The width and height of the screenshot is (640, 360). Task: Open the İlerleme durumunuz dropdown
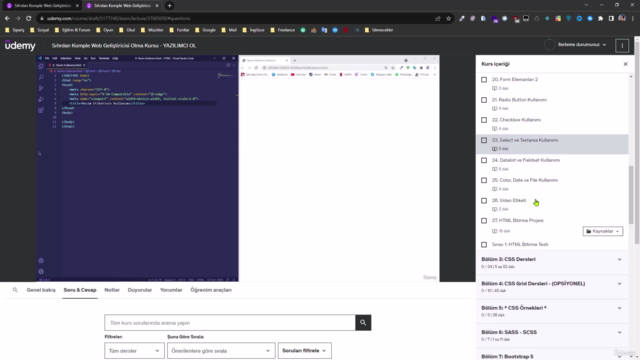[x=582, y=44]
